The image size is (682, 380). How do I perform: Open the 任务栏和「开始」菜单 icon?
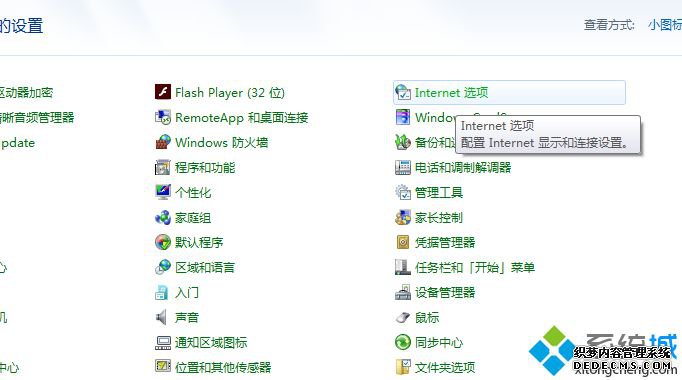pyautogui.click(x=403, y=267)
